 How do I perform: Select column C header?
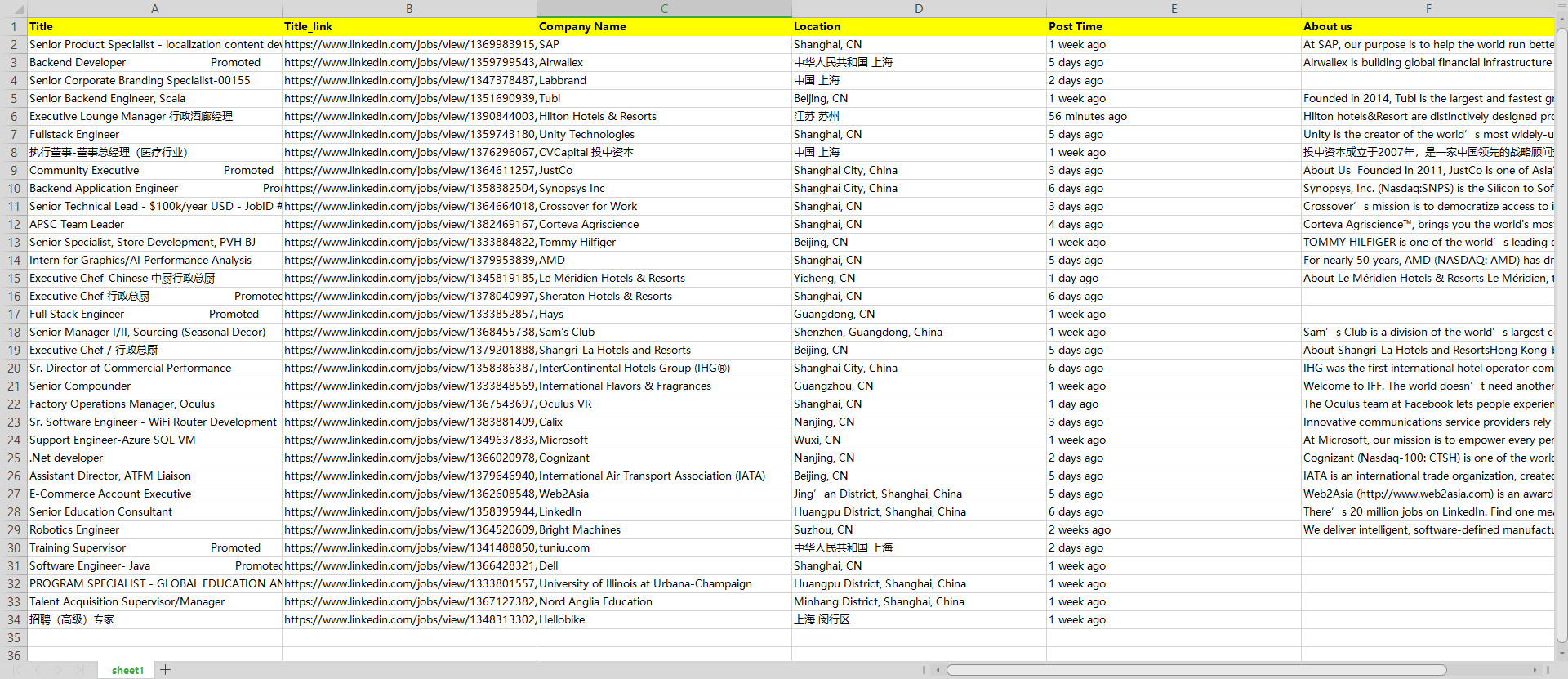point(664,9)
